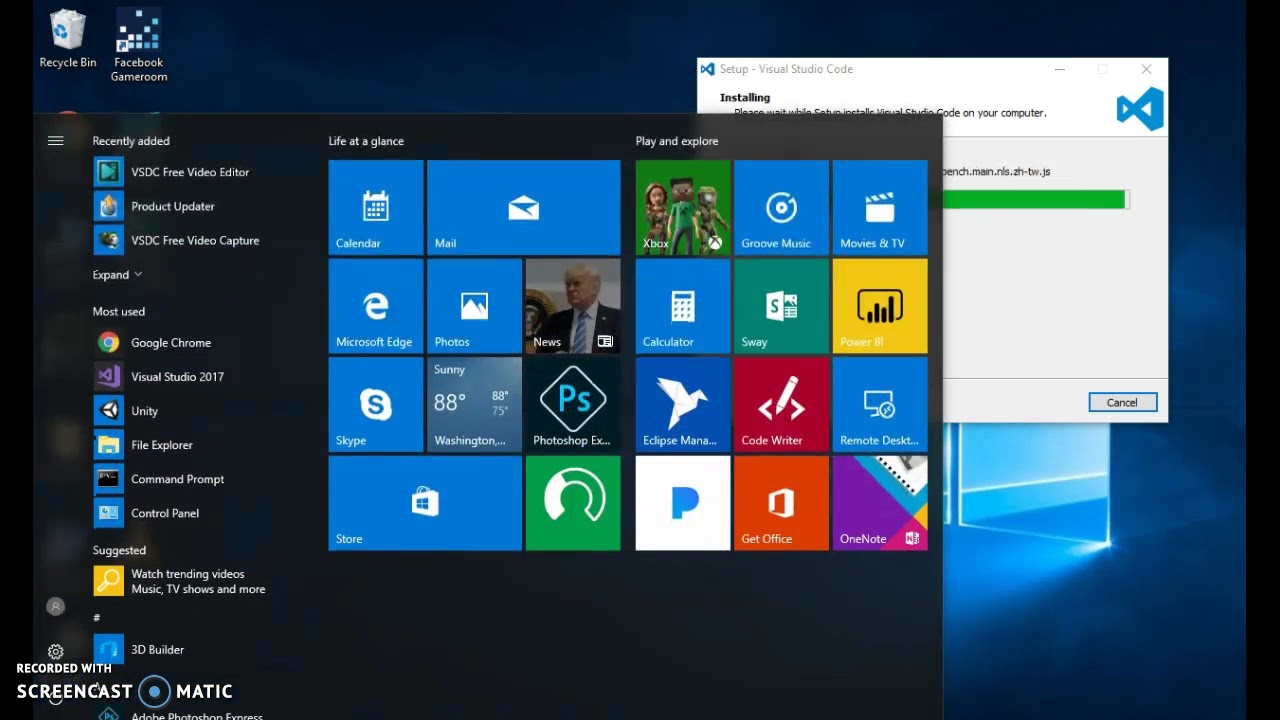Launch Code Writer tile
1280x720 pixels.
pos(781,404)
